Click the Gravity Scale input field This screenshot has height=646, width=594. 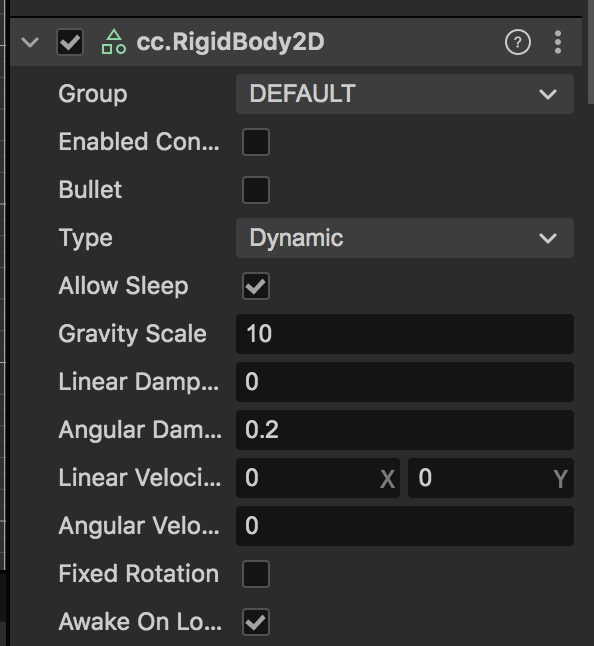405,334
